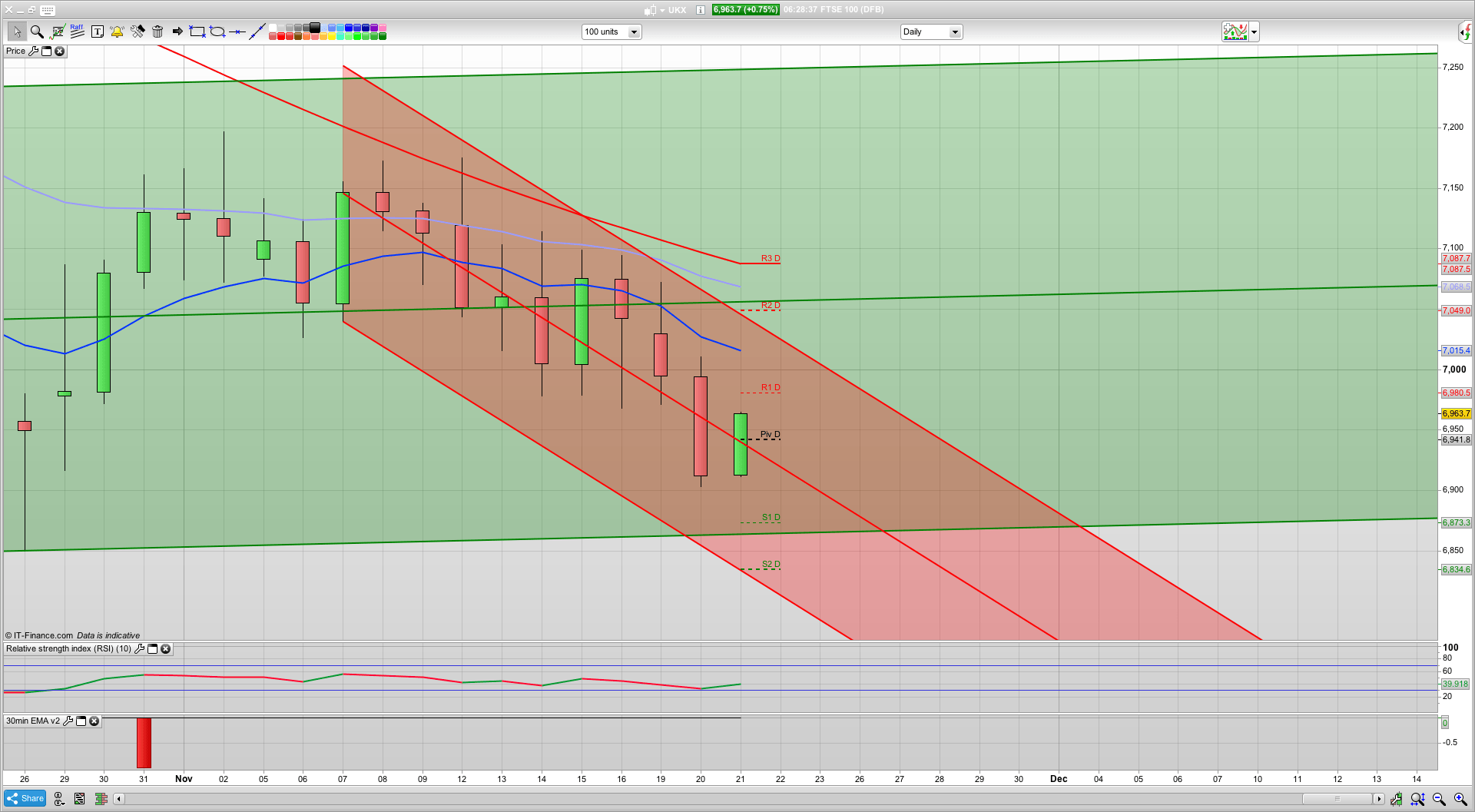Click the left arrow of the chart scrollbar
This screenshot has width=1475, height=812.
[118, 799]
